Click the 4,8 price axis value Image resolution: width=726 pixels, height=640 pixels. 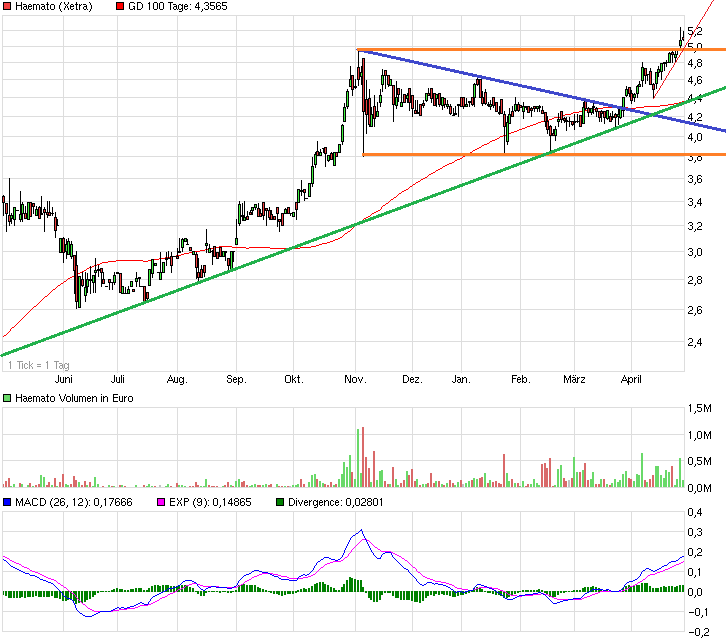pyautogui.click(x=695, y=63)
